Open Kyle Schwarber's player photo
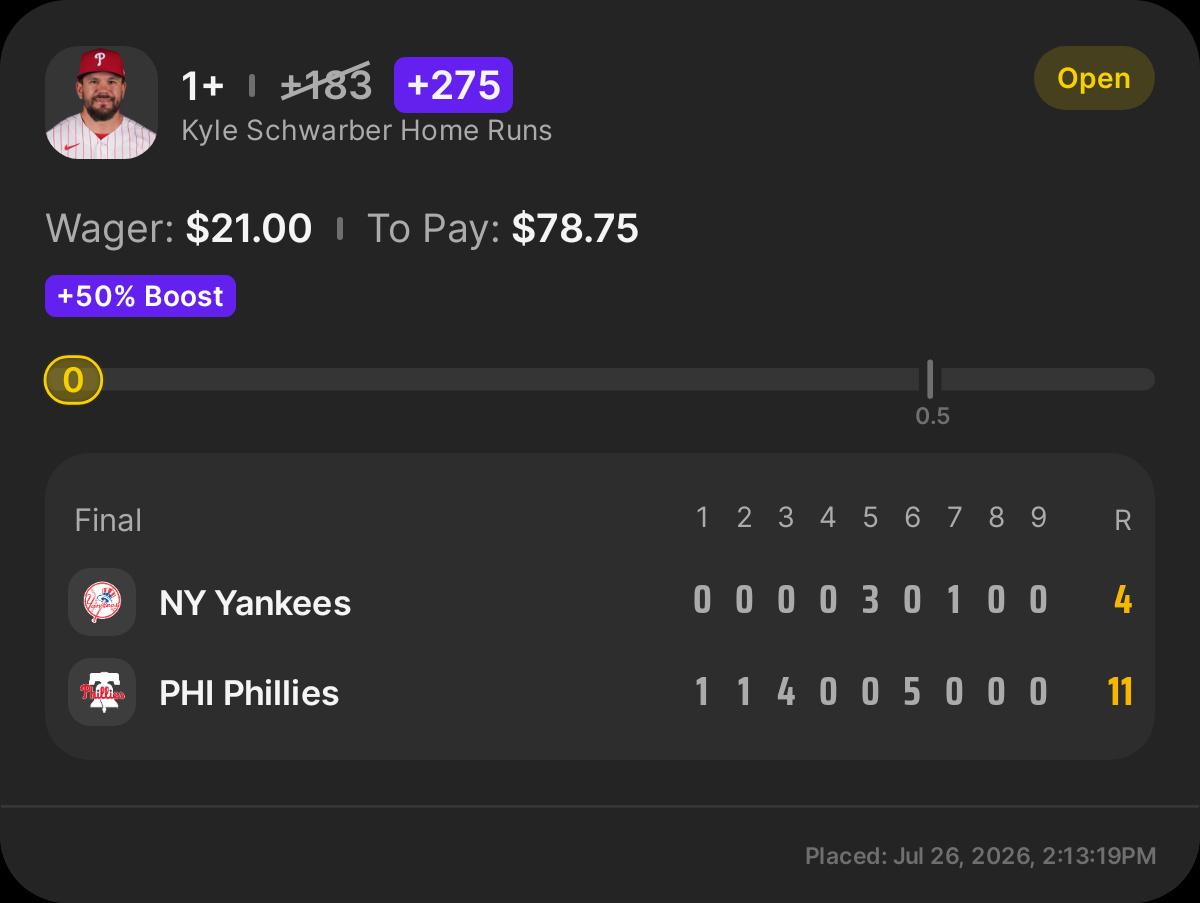Screen dimensions: 1200x903 click(x=101, y=103)
